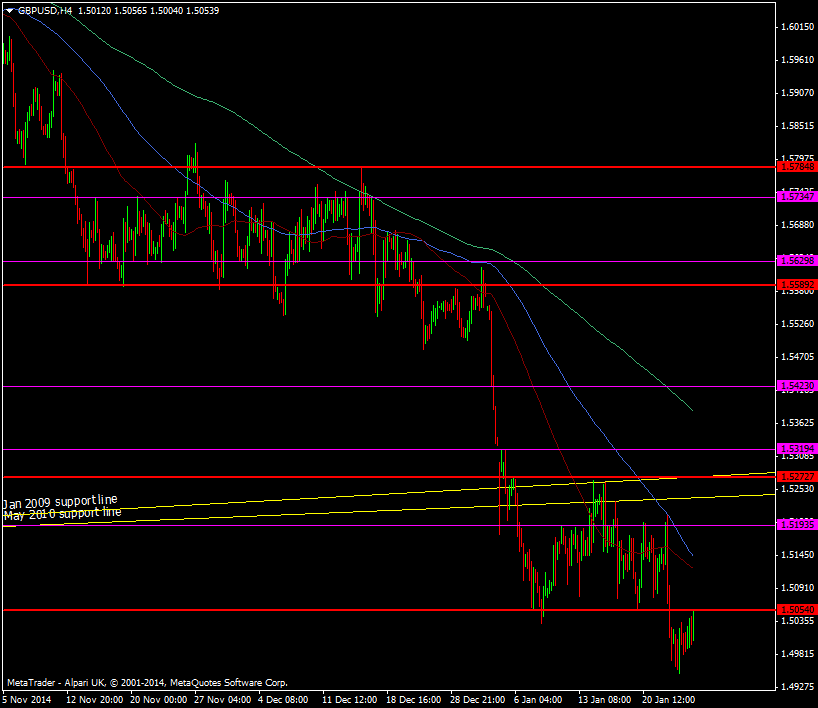Click the 28 Dec 21:00 time label
This screenshot has width=818, height=708.
point(477,700)
